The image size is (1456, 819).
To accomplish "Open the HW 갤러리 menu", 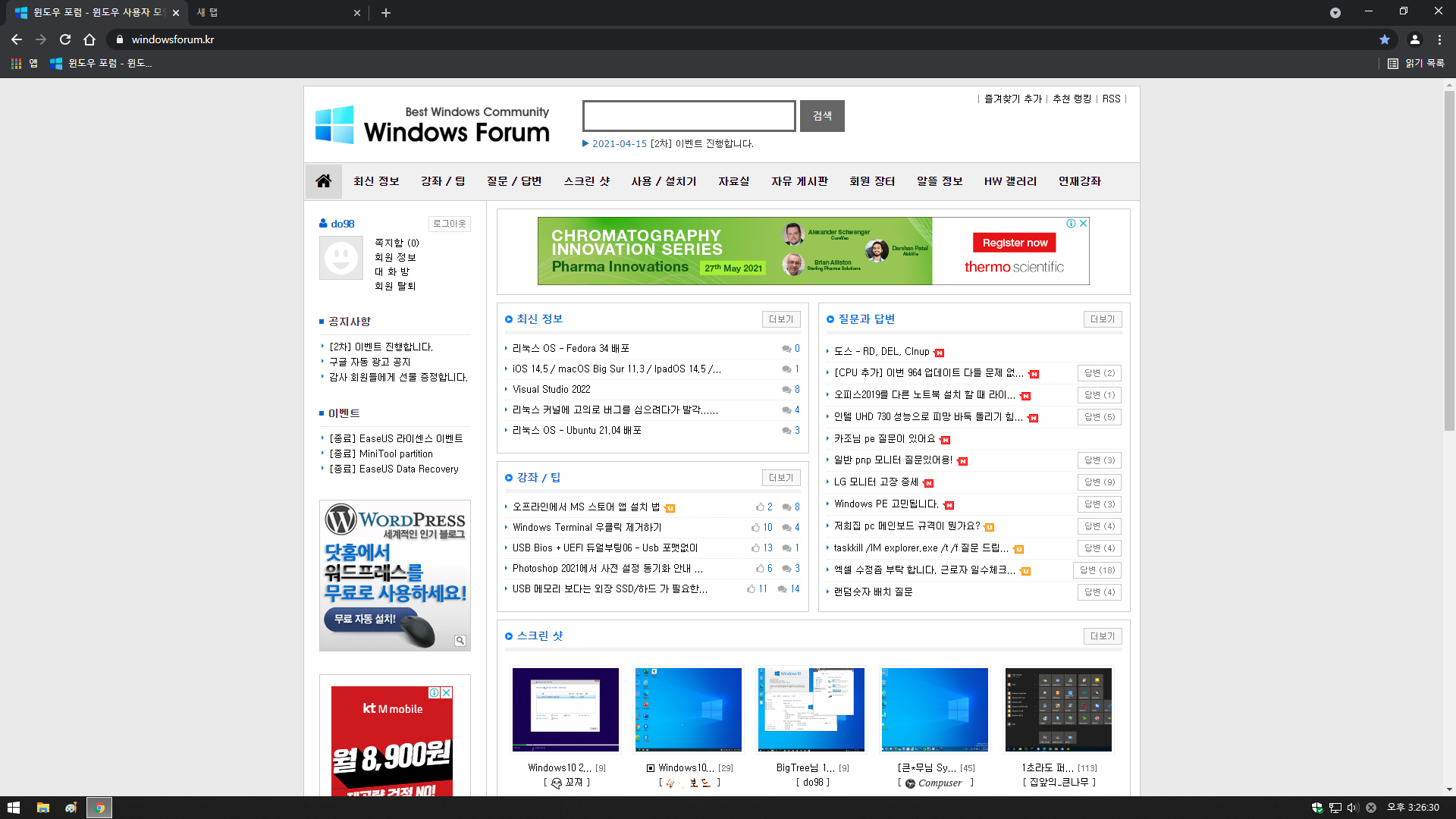I will [1010, 181].
